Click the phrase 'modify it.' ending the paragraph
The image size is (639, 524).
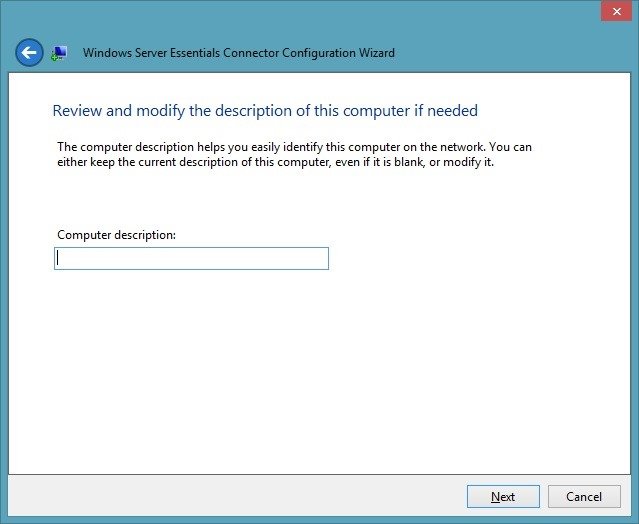[469, 162]
